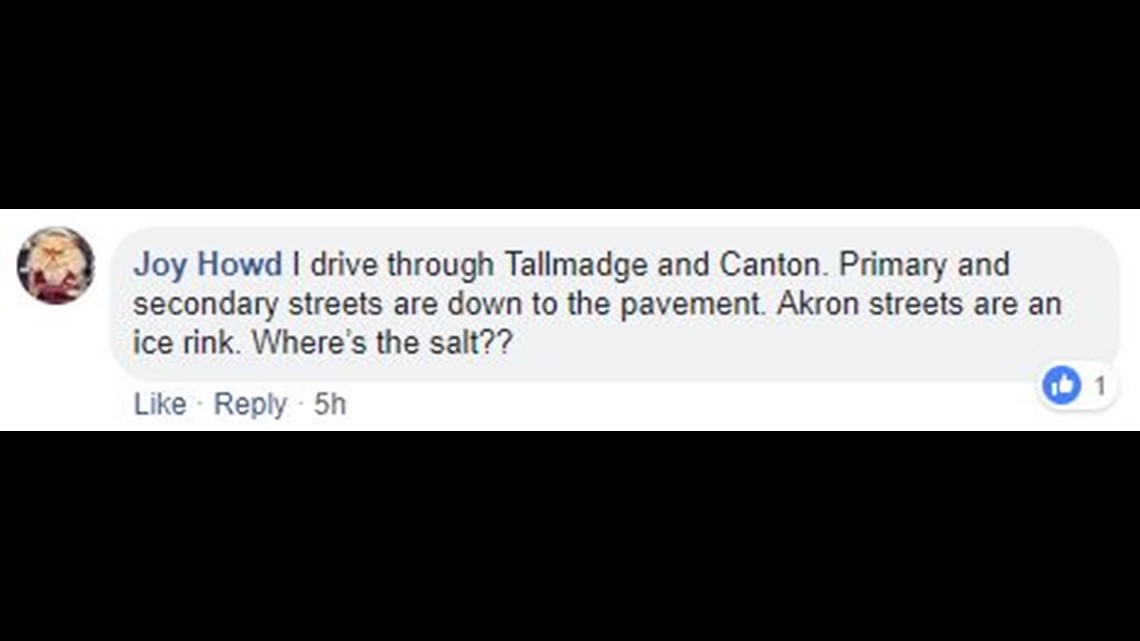The width and height of the screenshot is (1140, 641).
Task: Open the 5h comment timestamp
Action: tap(330, 404)
